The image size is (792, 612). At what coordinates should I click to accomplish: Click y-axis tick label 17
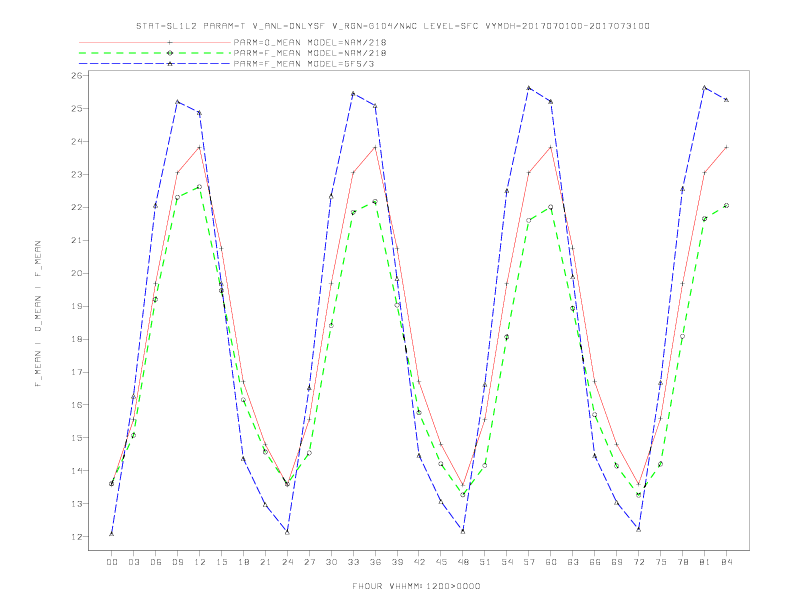click(77, 372)
